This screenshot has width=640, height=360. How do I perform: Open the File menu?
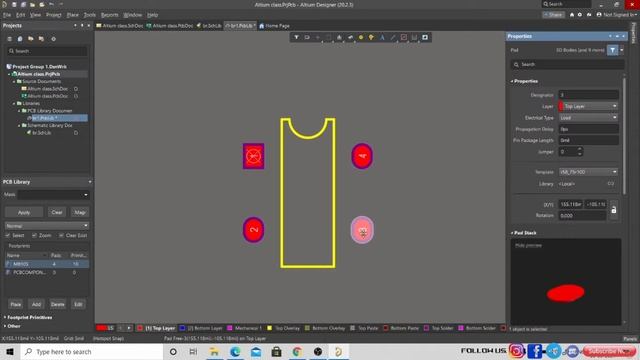point(7,15)
